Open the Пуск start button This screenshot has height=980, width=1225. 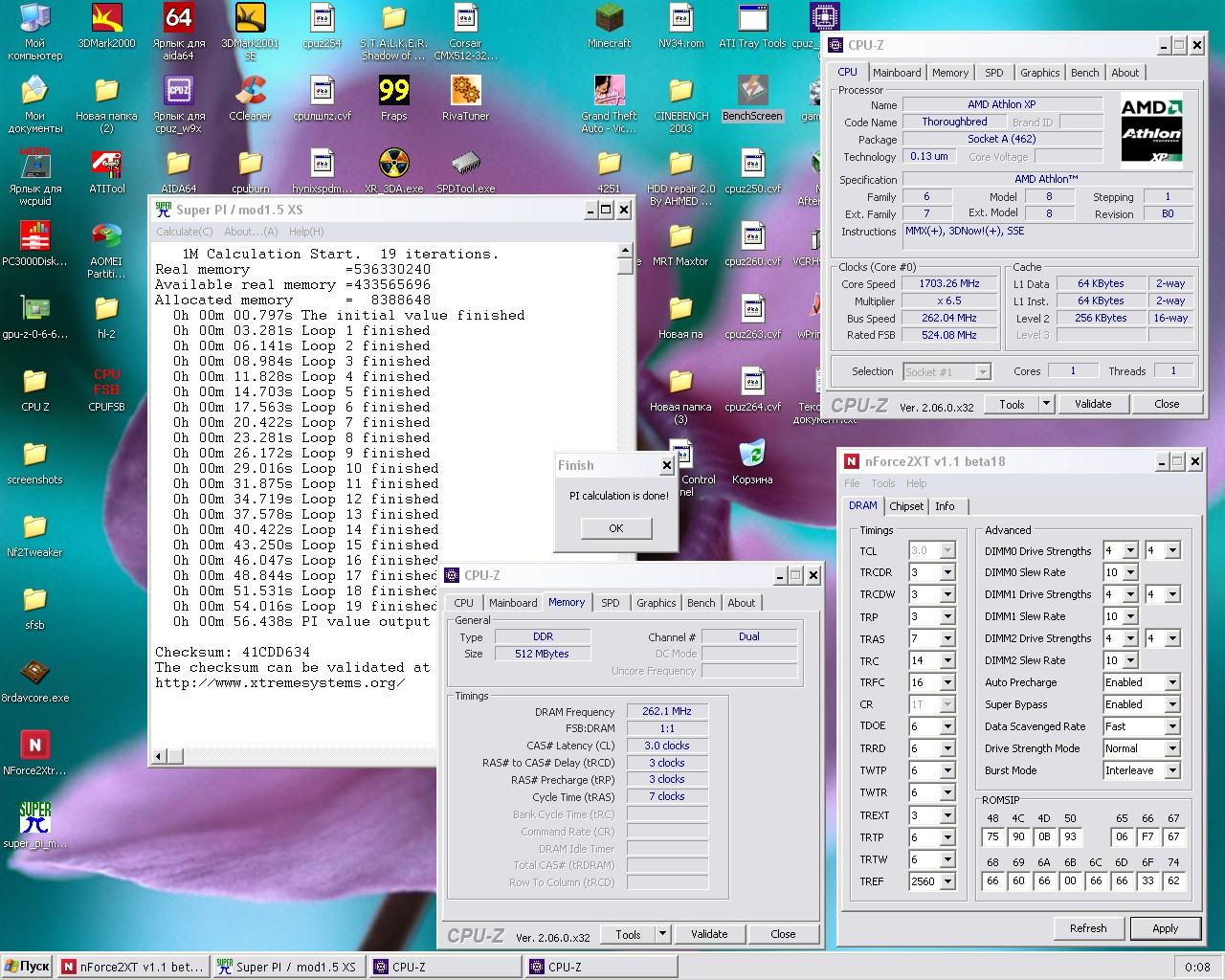click(x=27, y=967)
